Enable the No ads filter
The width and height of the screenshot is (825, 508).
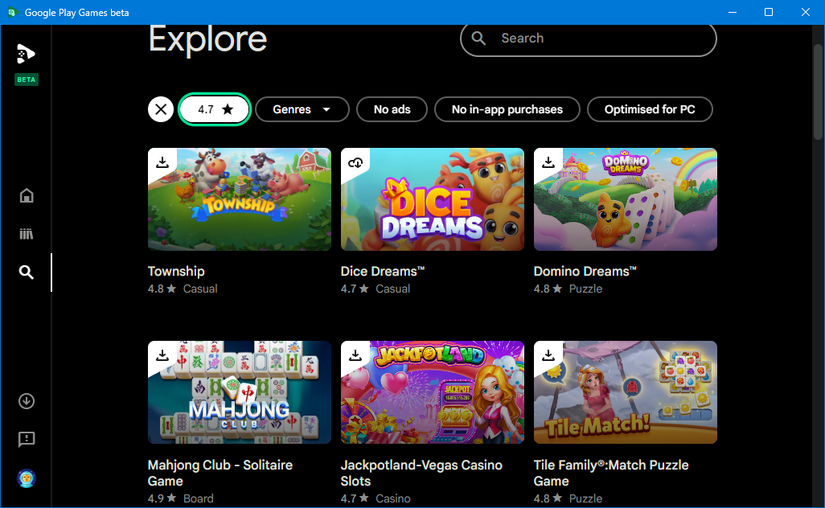(x=394, y=109)
